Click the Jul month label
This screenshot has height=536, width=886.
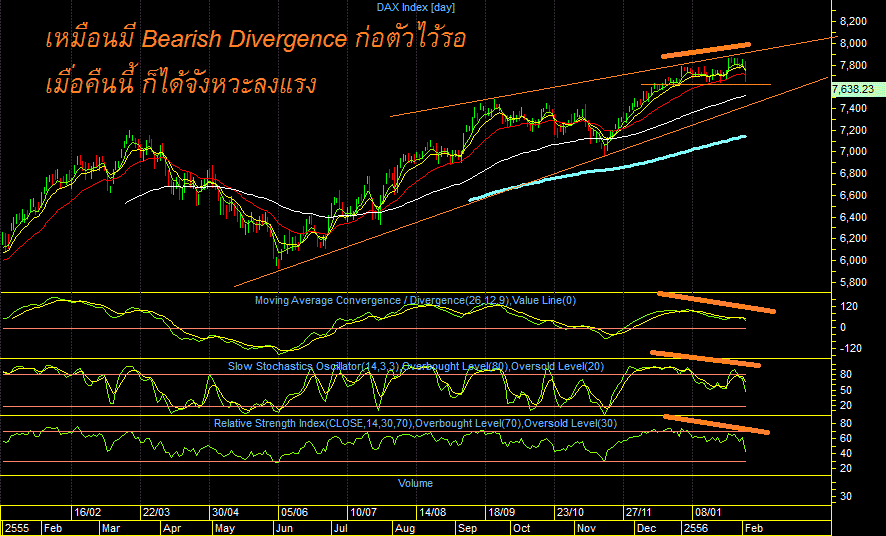coord(340,529)
